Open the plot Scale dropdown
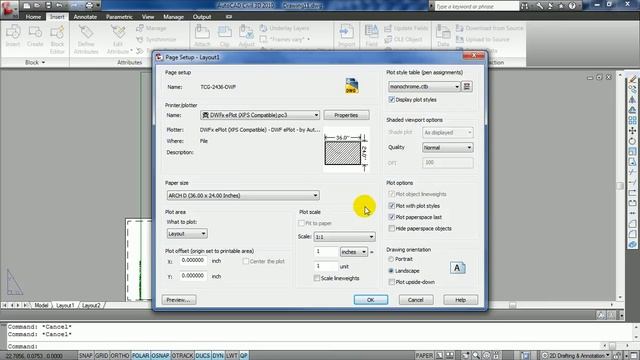The image size is (640, 360). click(344, 237)
